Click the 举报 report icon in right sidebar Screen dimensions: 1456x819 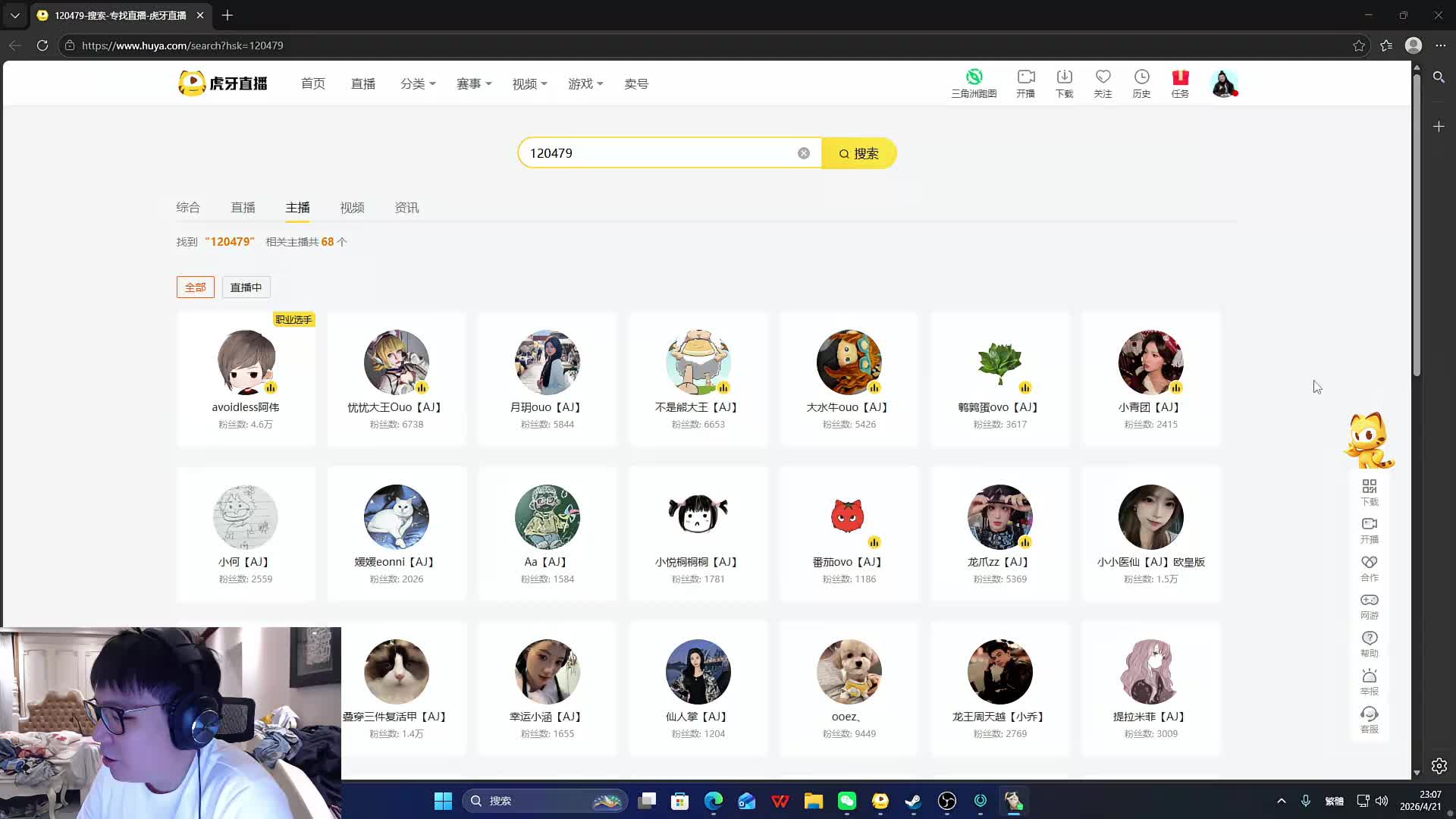(x=1369, y=681)
